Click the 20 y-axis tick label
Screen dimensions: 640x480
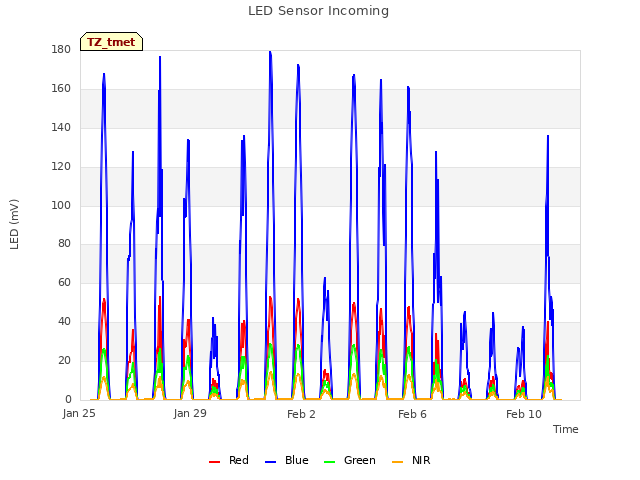tap(64, 360)
